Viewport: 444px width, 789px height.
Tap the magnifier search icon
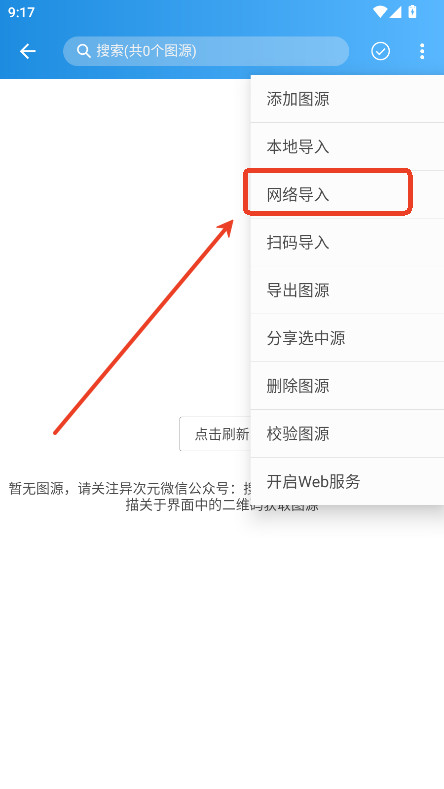click(83, 51)
